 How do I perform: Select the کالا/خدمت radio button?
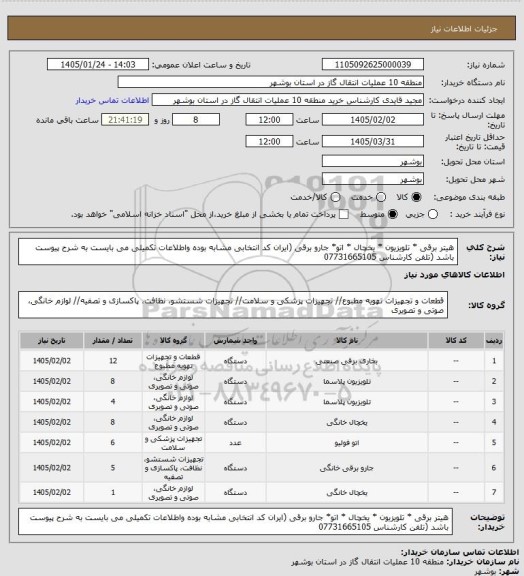coord(335,197)
